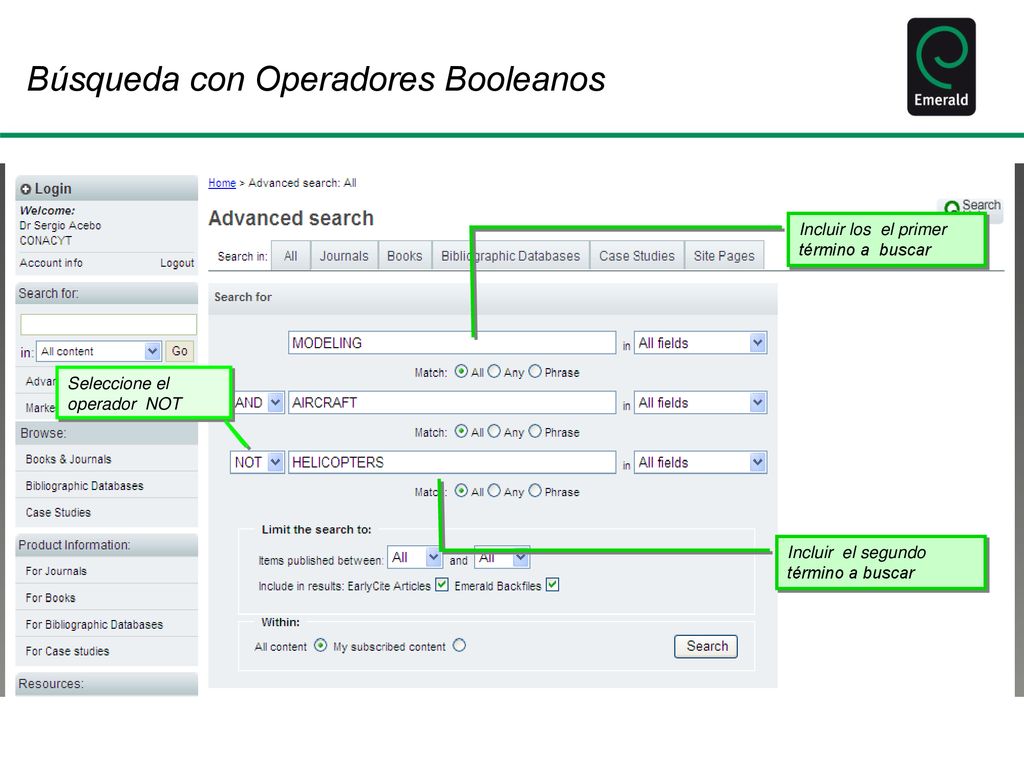Click the Emerald logo

[941, 67]
